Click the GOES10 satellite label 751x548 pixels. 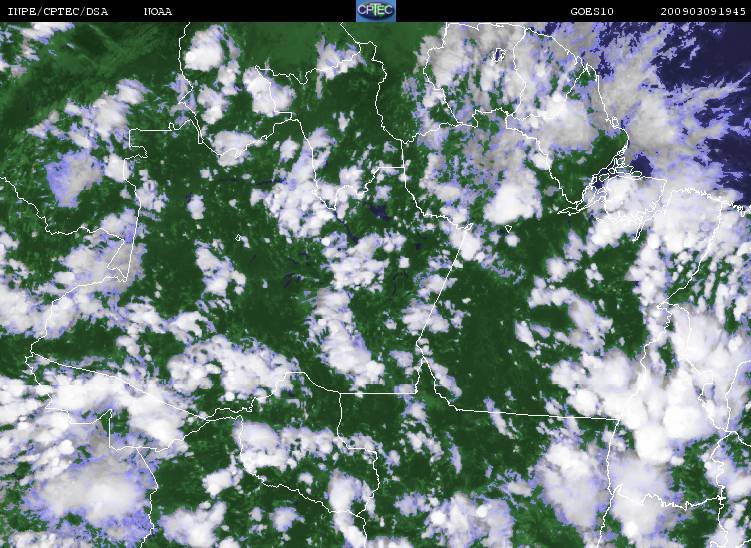pos(592,11)
